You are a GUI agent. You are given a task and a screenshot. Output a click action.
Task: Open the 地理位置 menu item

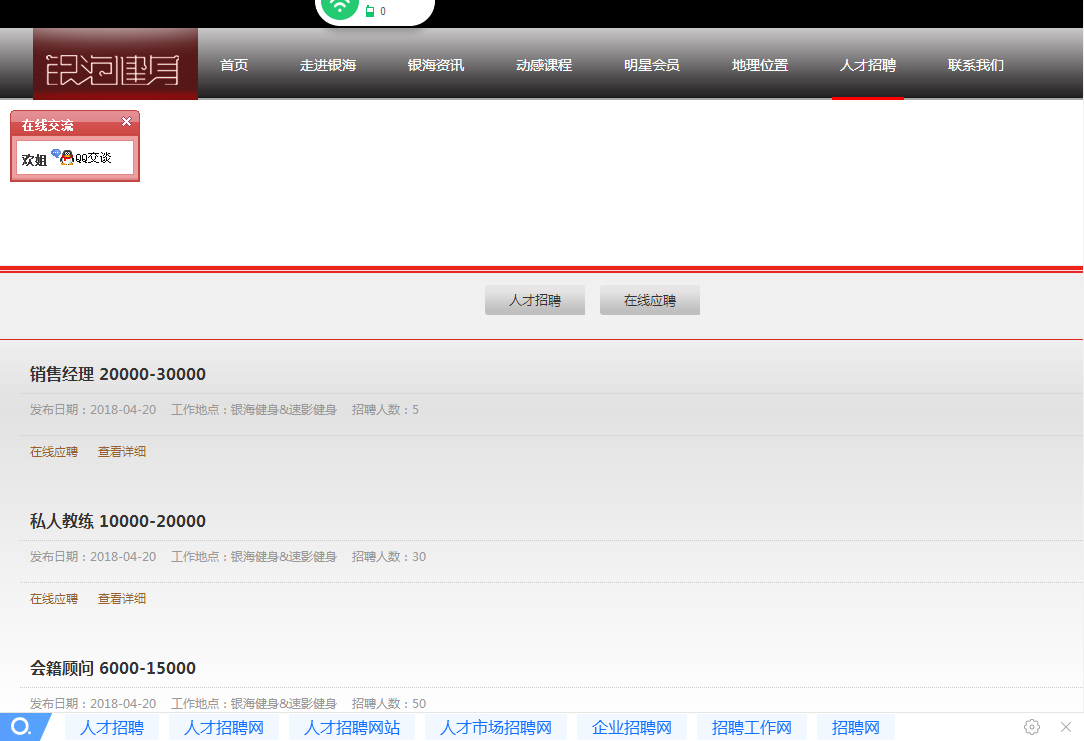pyautogui.click(x=760, y=65)
